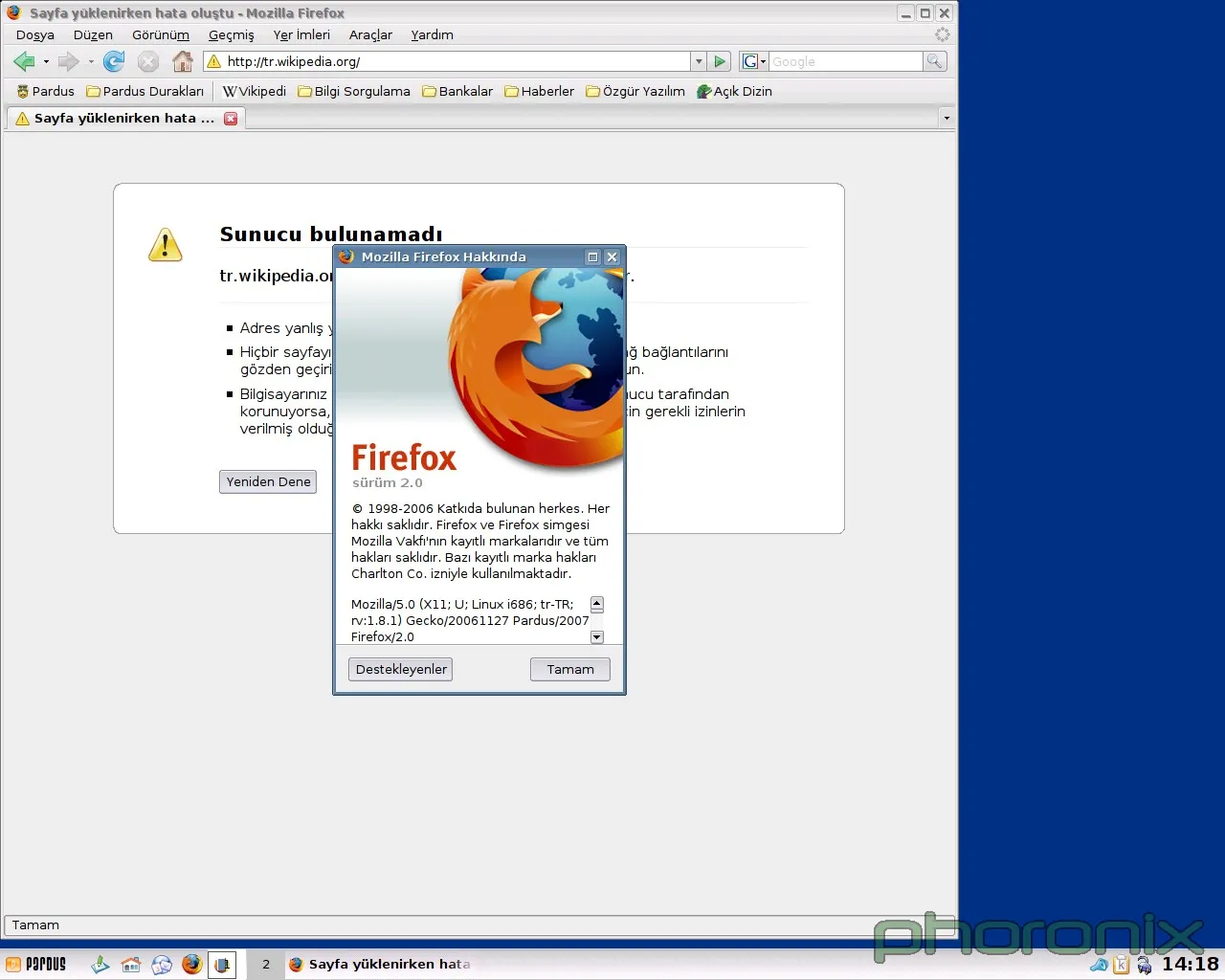Image resolution: width=1225 pixels, height=980 pixels.
Task: Open the Pardus bookmark in bookmarks toolbar
Action: (45, 92)
